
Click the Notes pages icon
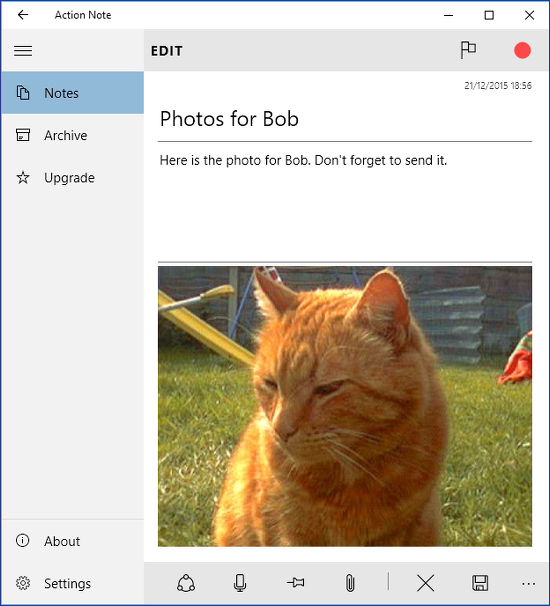pos(23,93)
